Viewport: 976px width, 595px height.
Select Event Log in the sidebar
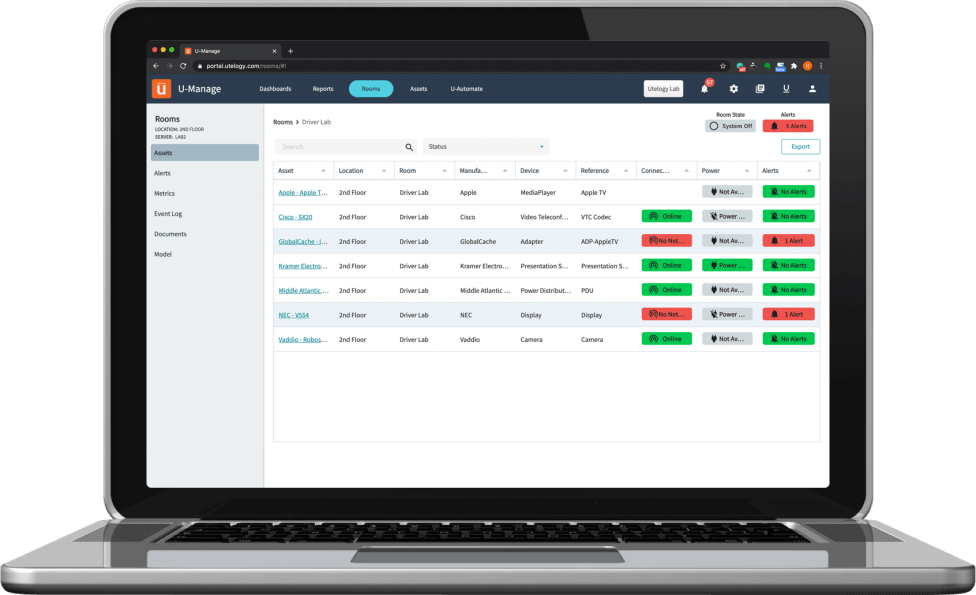point(168,214)
